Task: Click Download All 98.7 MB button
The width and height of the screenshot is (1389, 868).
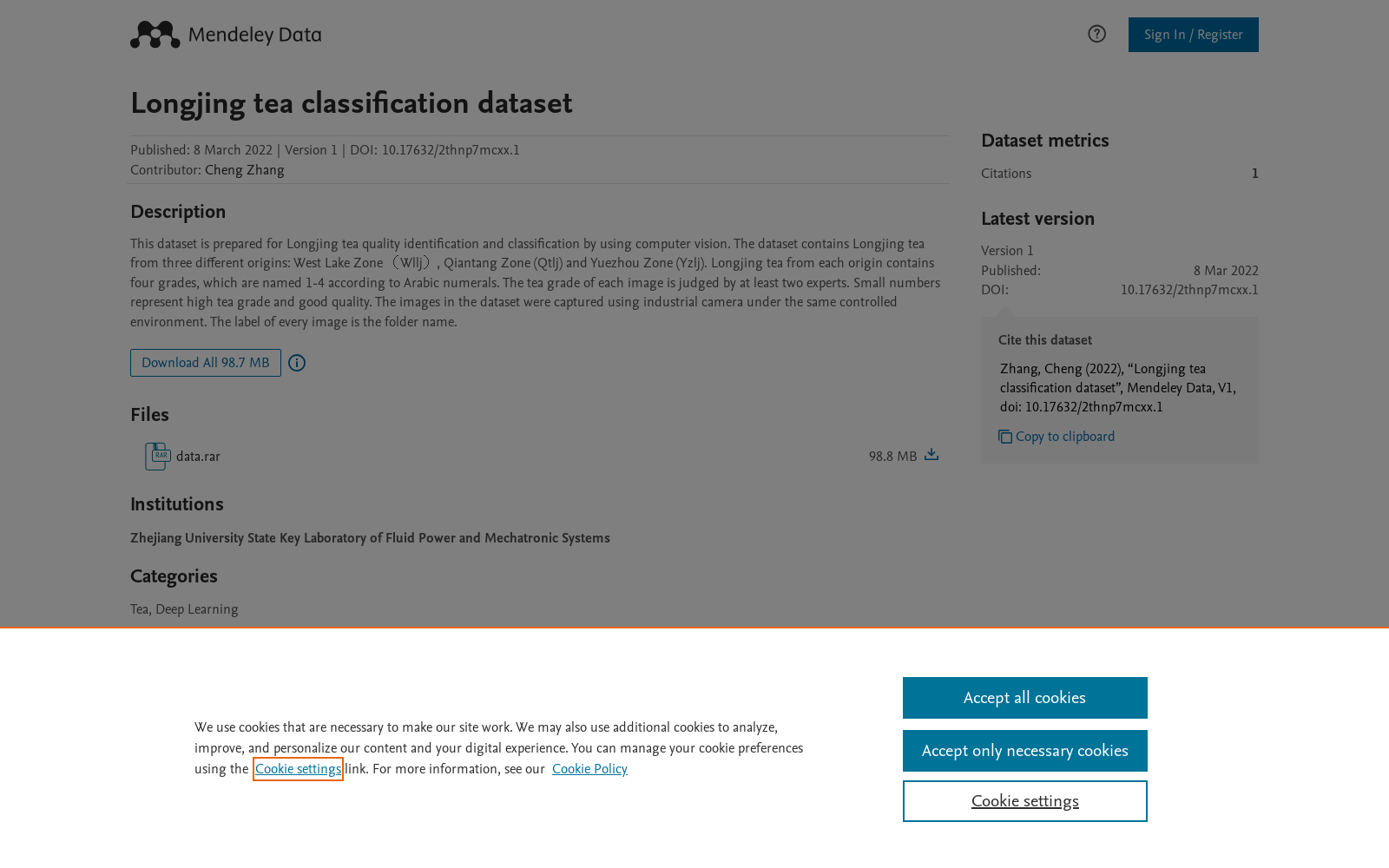Action: [206, 363]
